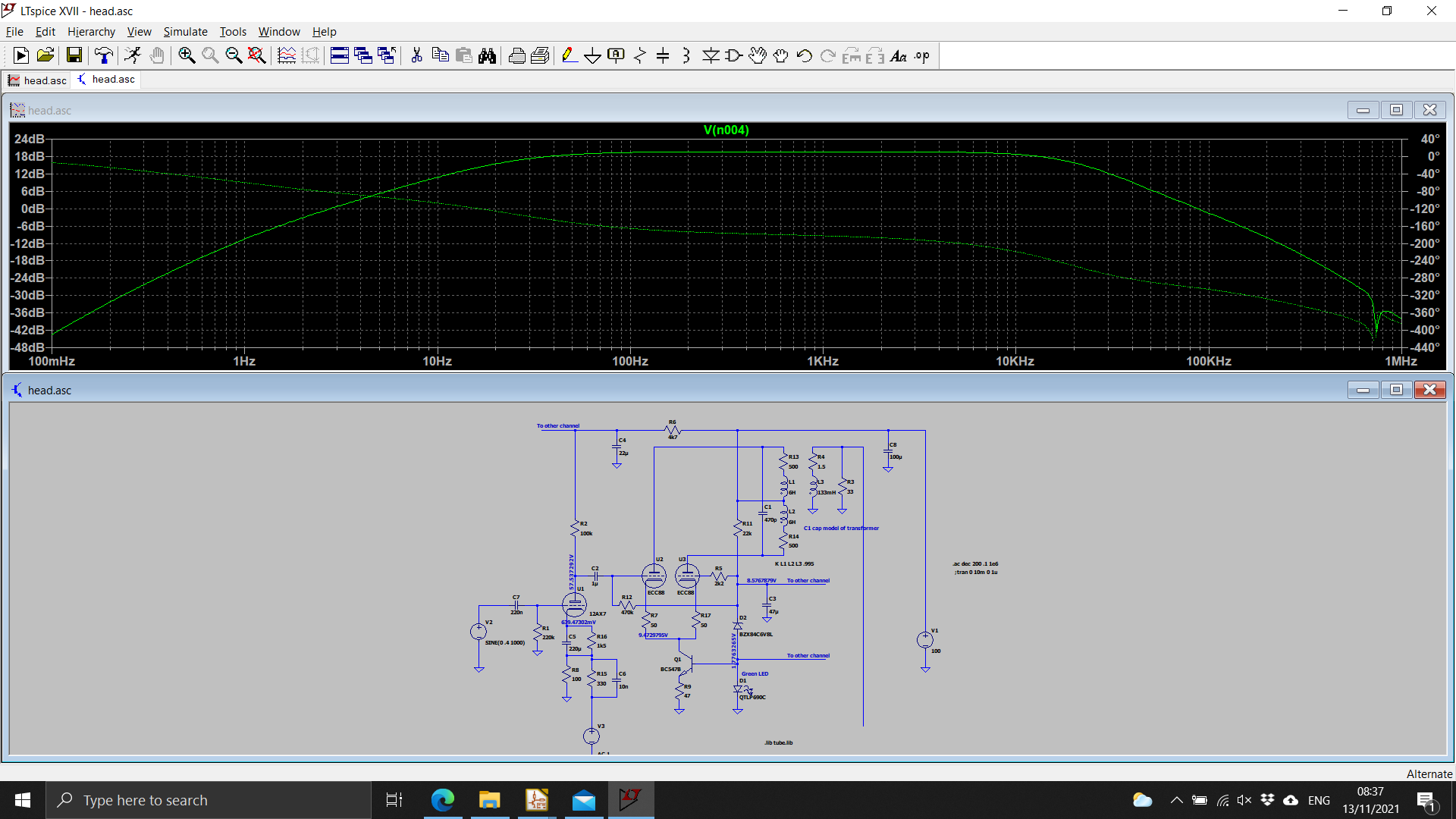Click the 'K L1 L2 L3 .995' directive

pos(794,563)
